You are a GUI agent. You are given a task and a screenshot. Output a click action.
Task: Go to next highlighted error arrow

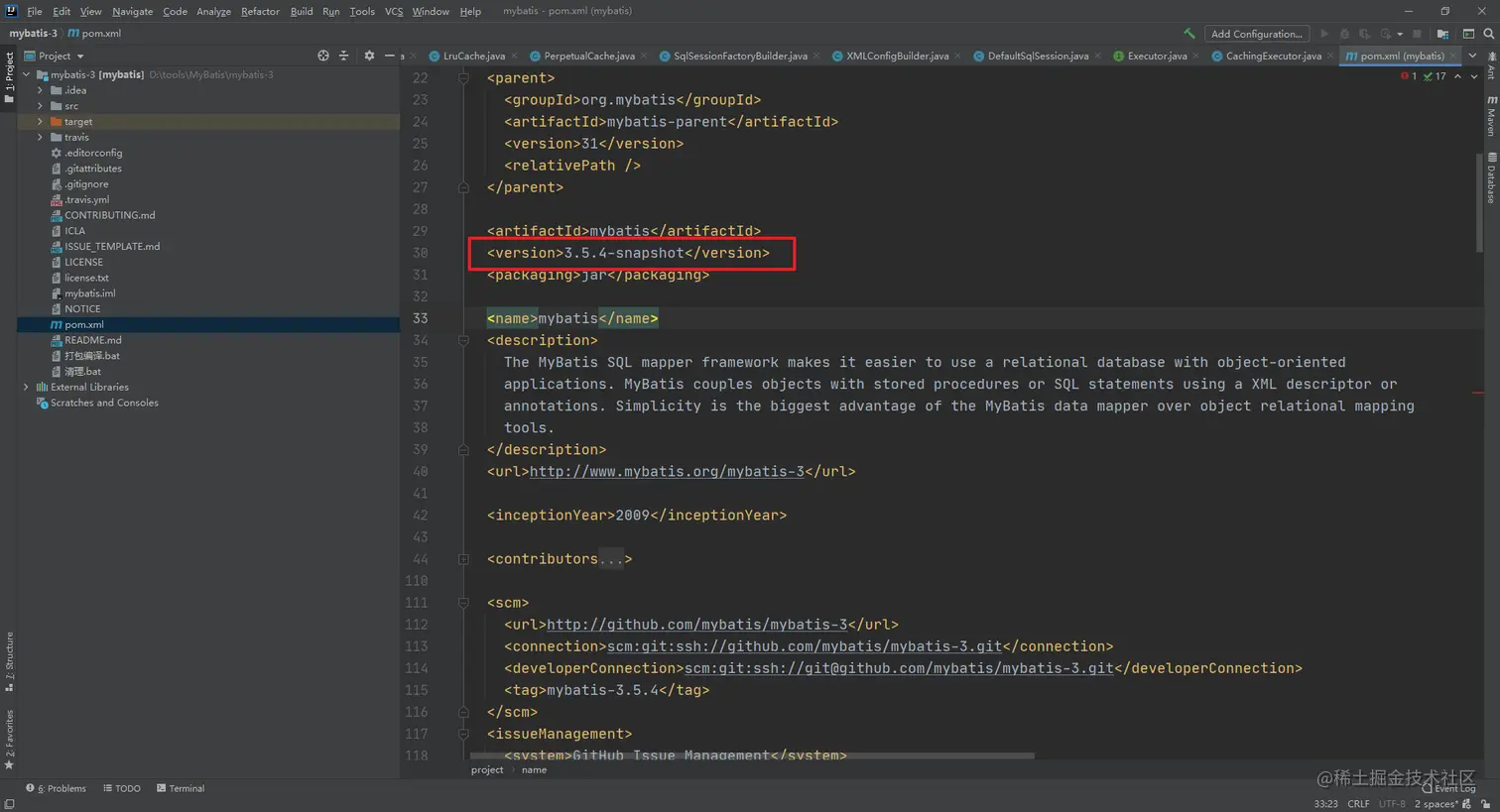(1474, 76)
